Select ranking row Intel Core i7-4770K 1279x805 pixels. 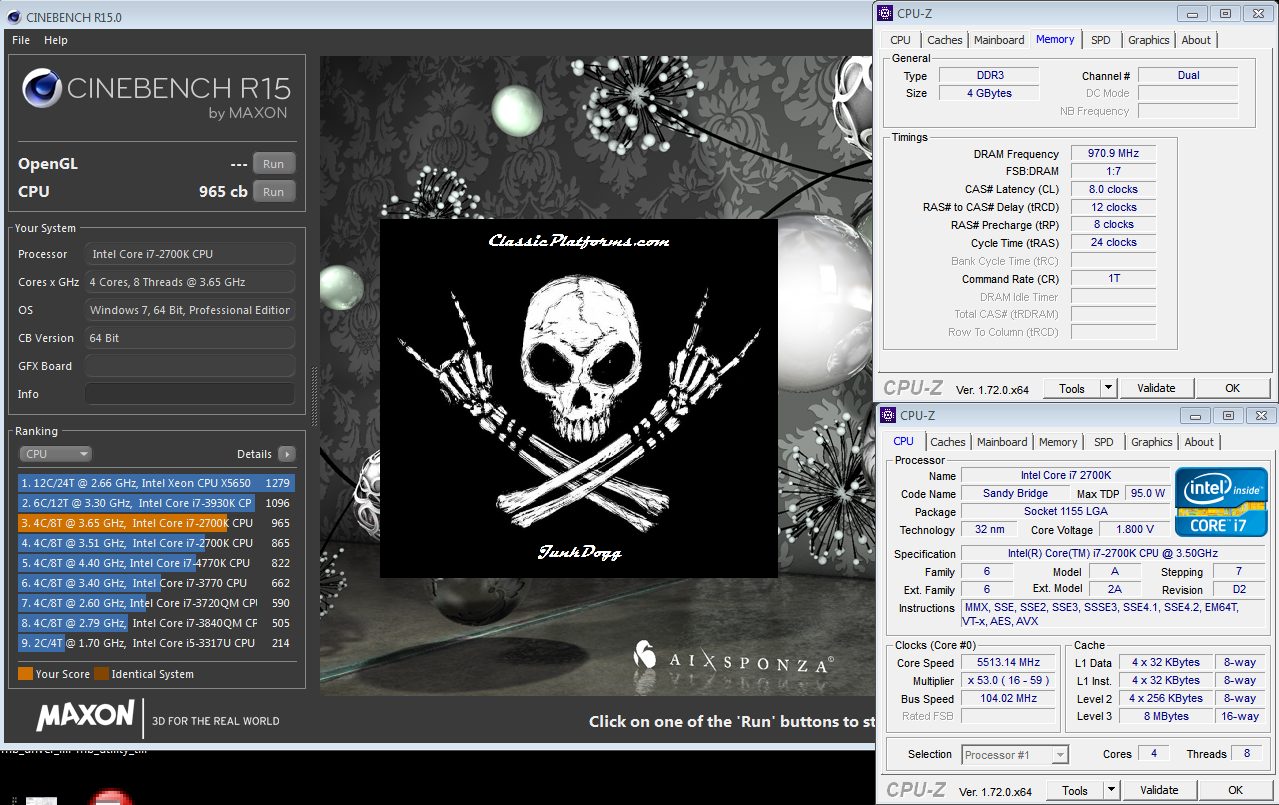tap(157, 563)
